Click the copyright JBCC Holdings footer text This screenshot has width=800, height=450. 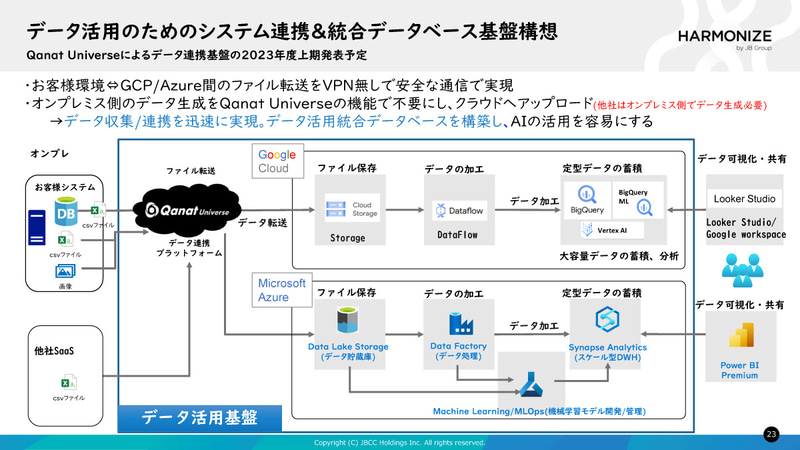click(399, 443)
